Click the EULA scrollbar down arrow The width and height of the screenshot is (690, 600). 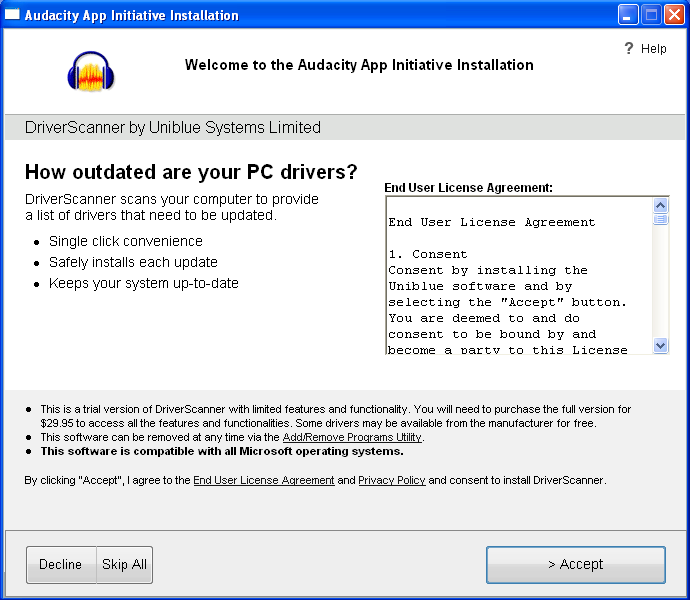click(x=660, y=345)
